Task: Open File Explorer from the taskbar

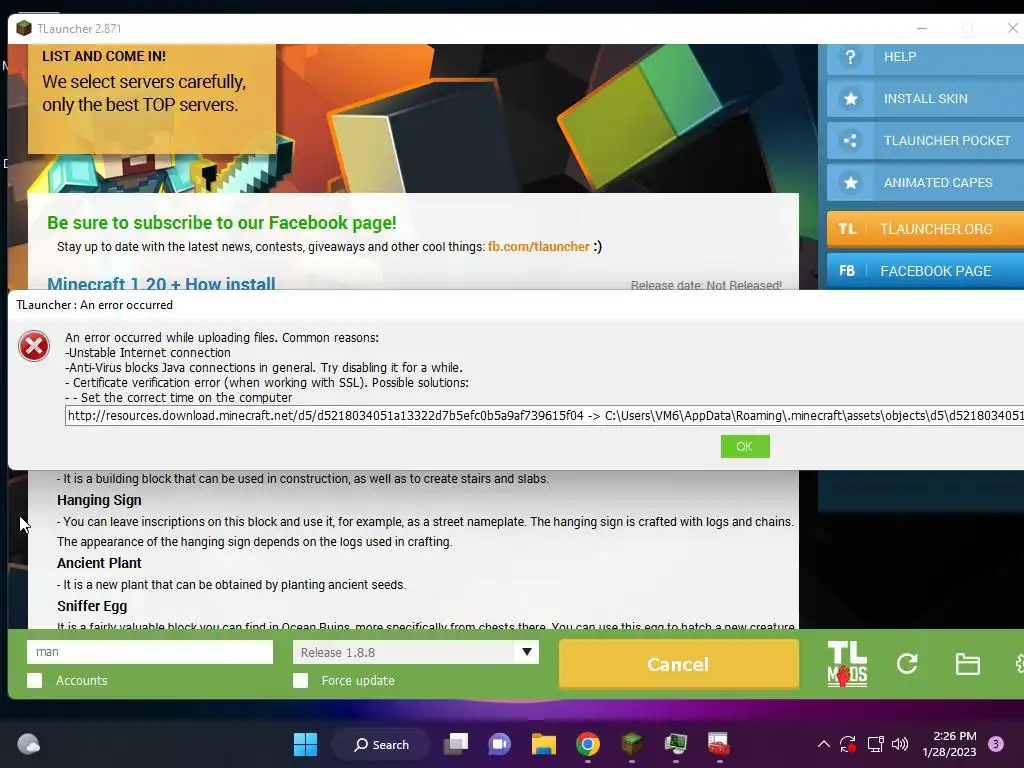Action: pyautogui.click(x=543, y=744)
